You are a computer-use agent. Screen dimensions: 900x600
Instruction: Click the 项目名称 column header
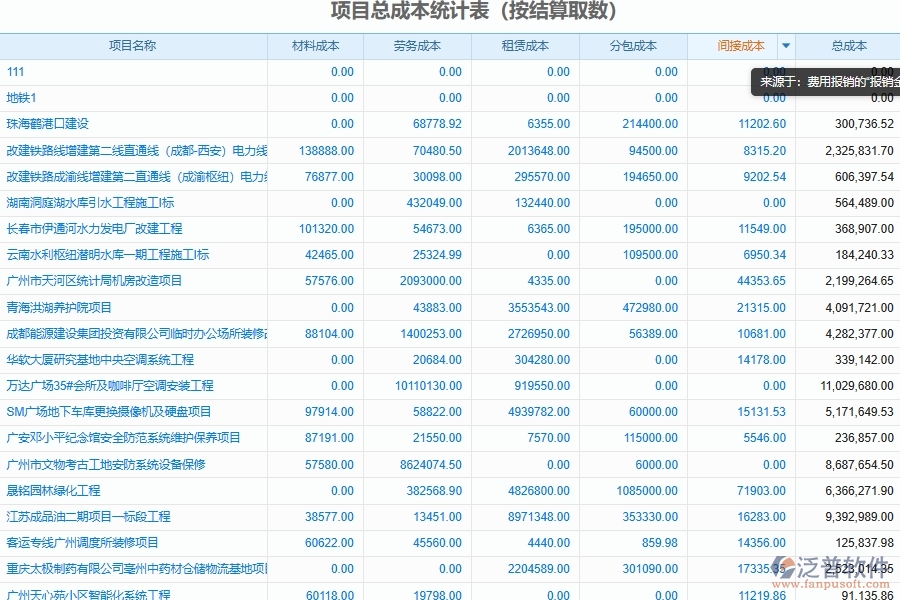(135, 46)
